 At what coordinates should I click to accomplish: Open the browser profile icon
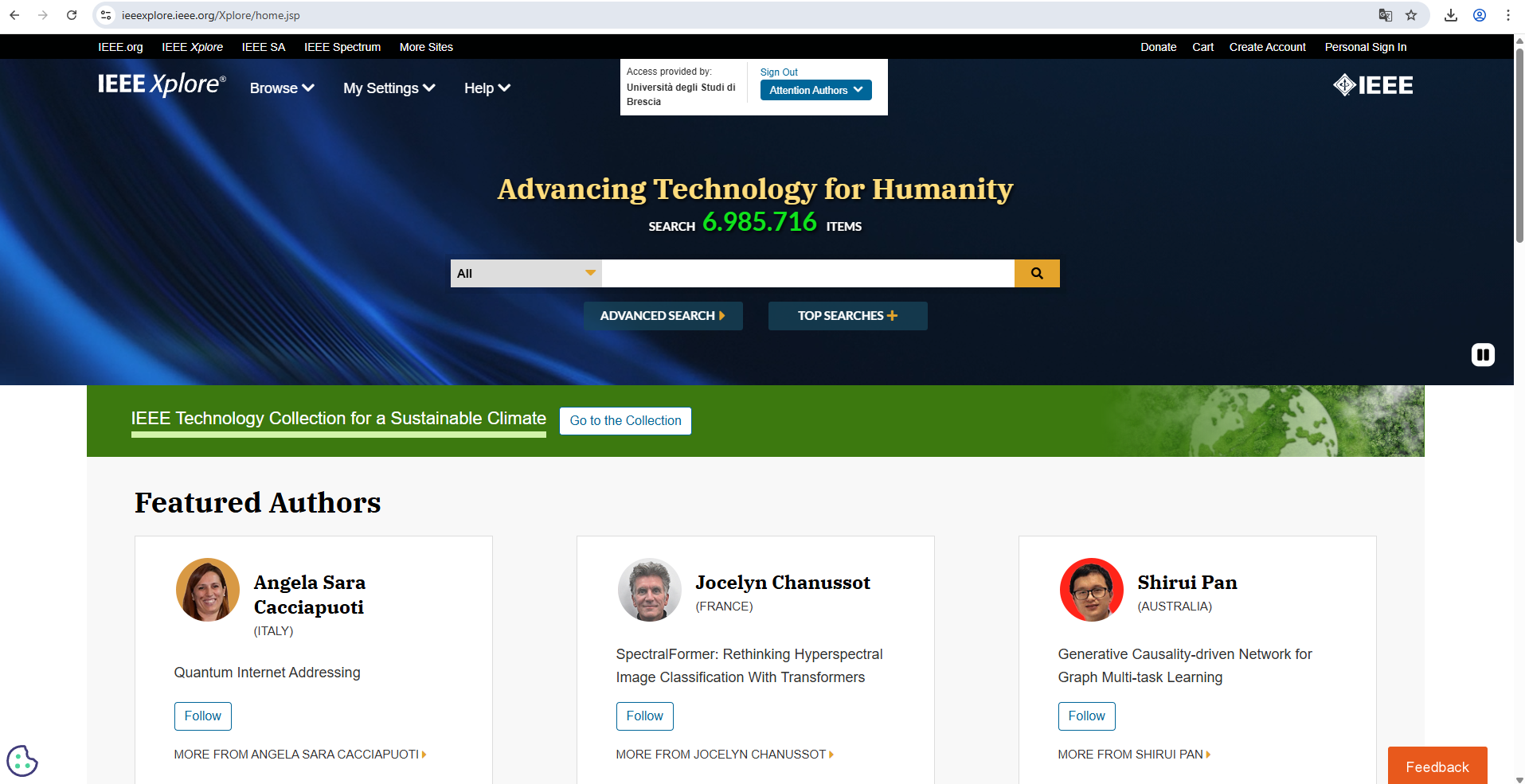1480,15
